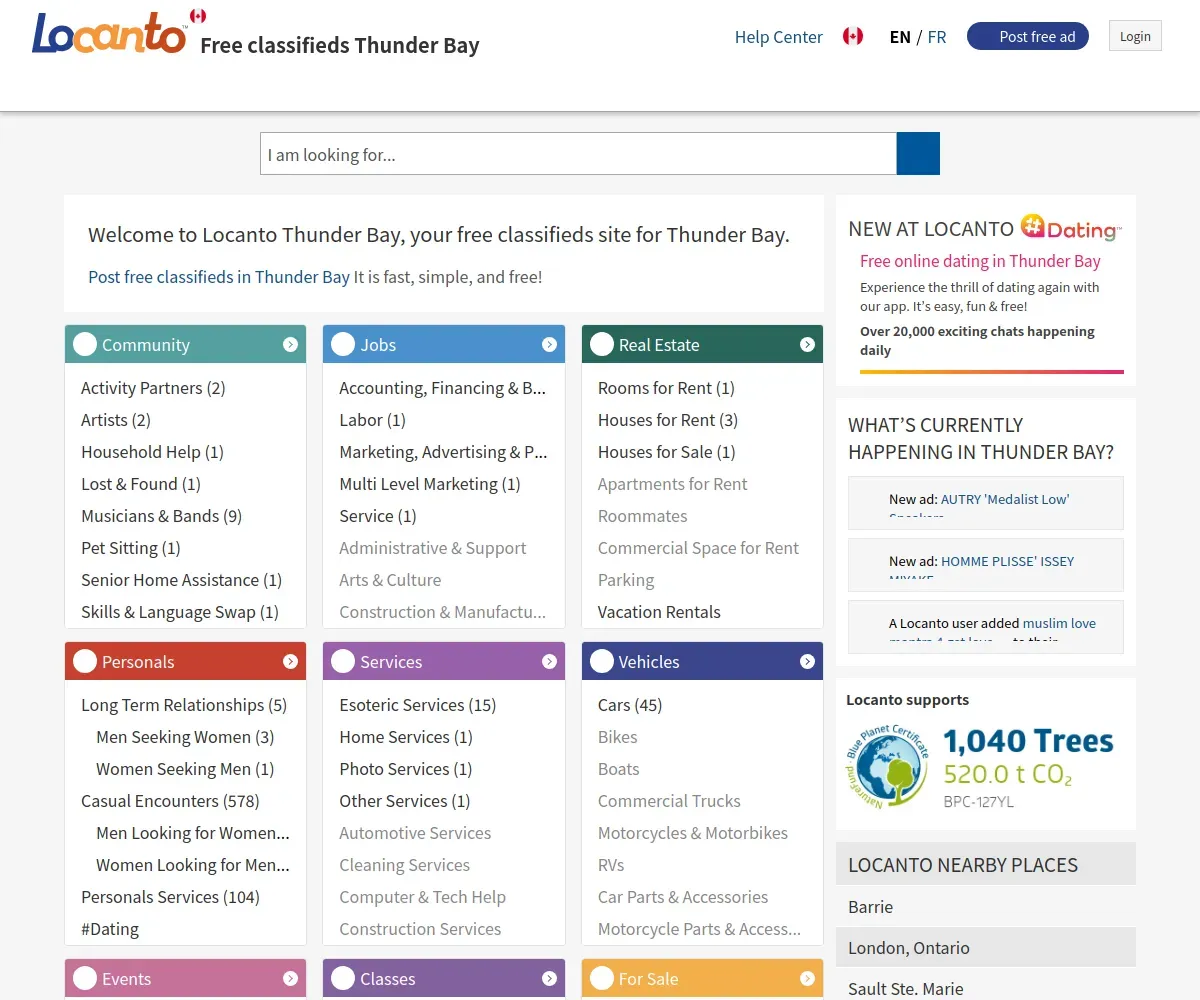Viewport: 1200px width, 1000px height.
Task: Switch language to FR
Action: (x=937, y=37)
